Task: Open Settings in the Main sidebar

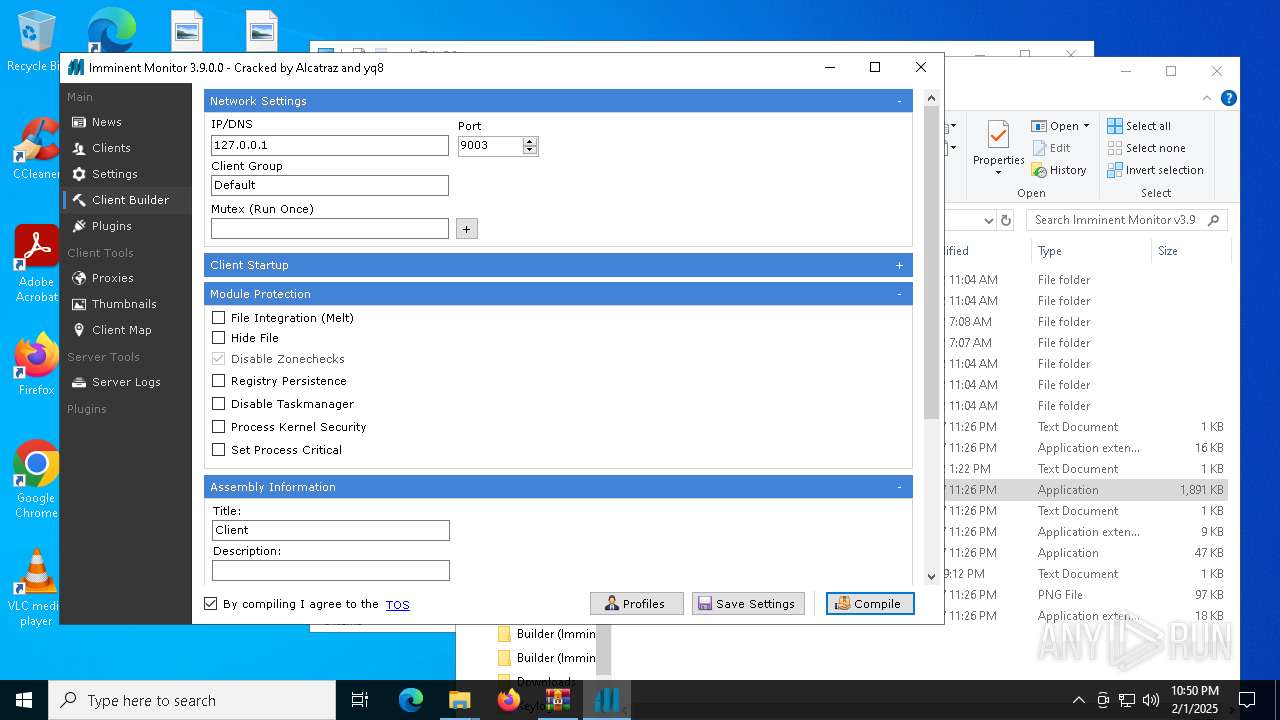Action: point(114,174)
